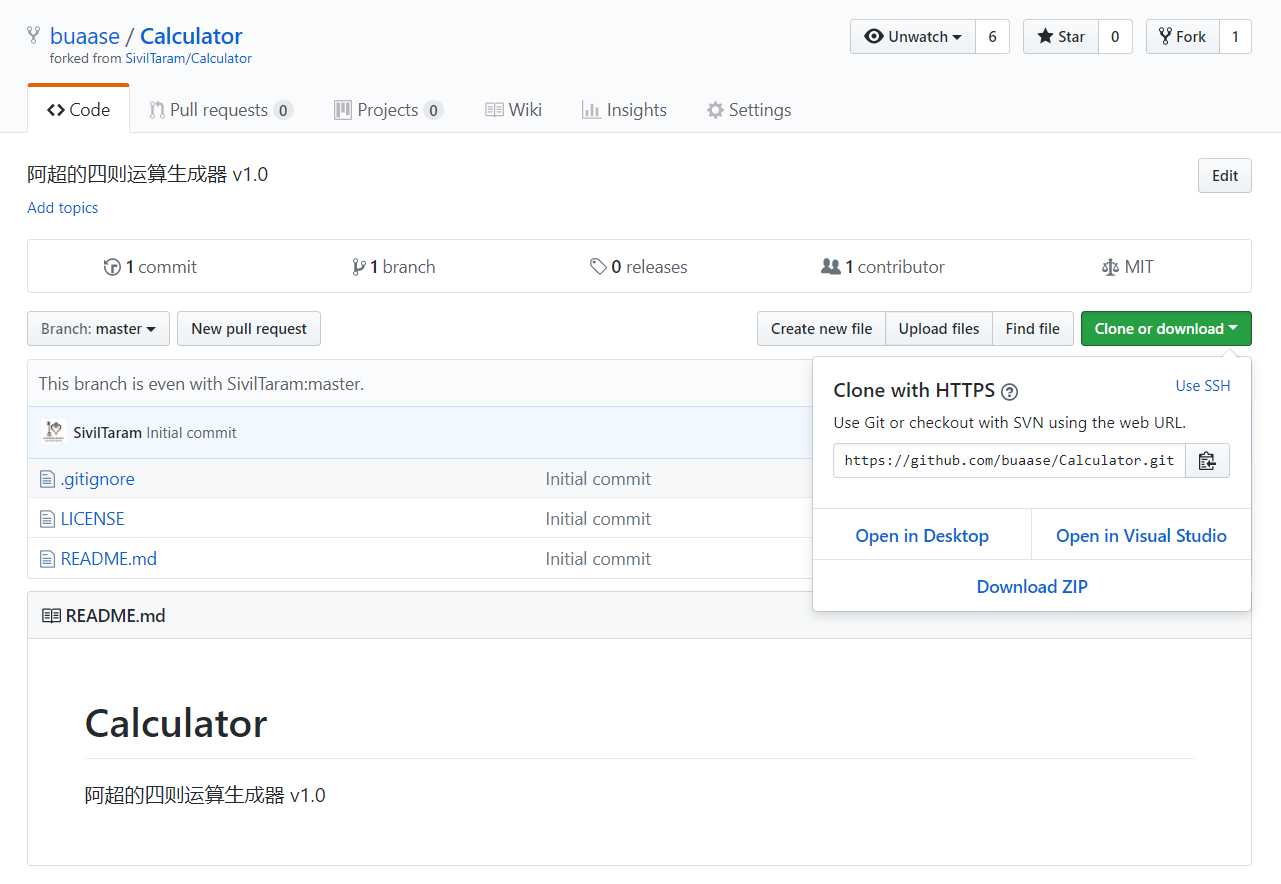
Task: Copy clone URL with clipboard icon
Action: (1207, 461)
